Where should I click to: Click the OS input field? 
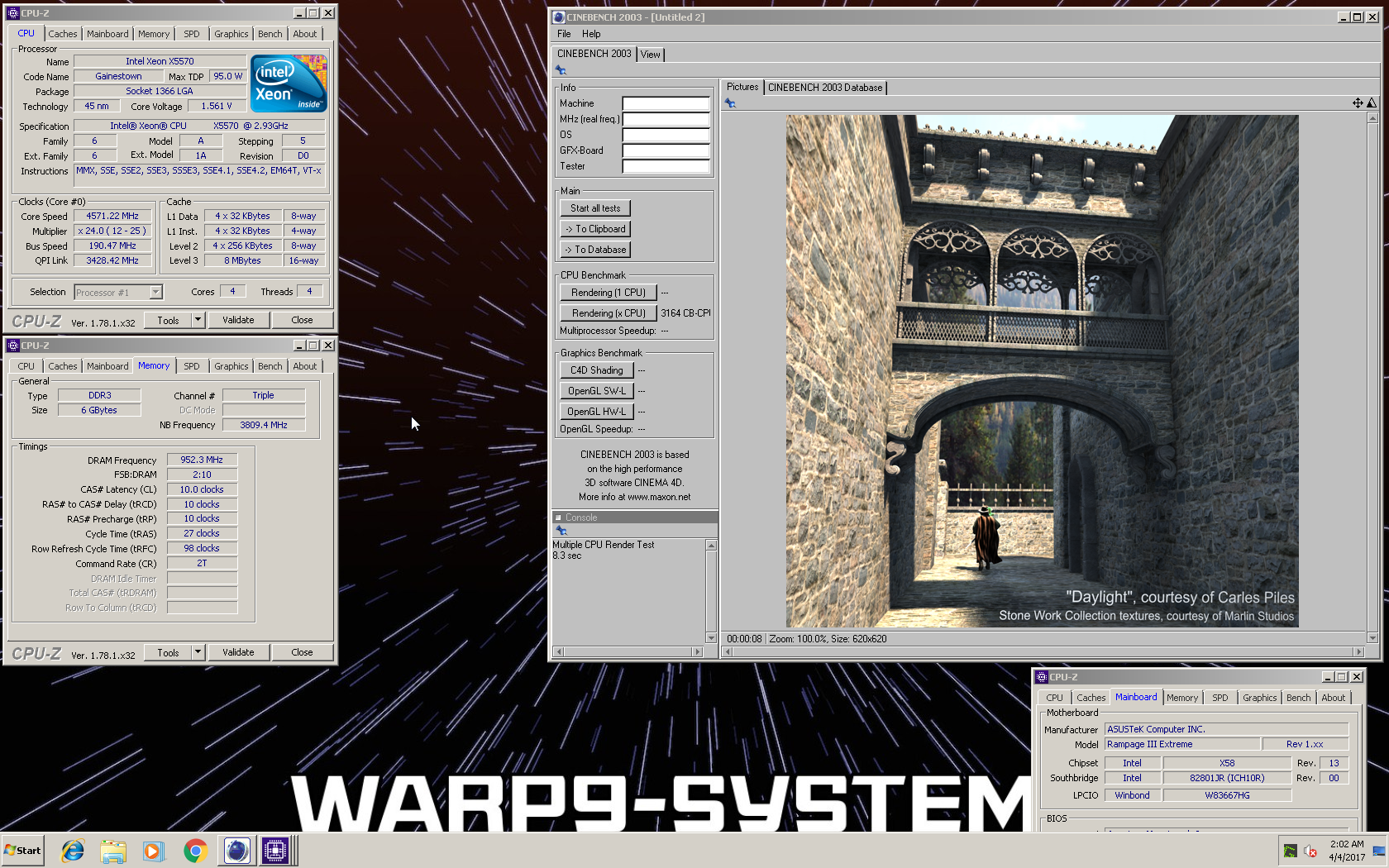[x=666, y=135]
